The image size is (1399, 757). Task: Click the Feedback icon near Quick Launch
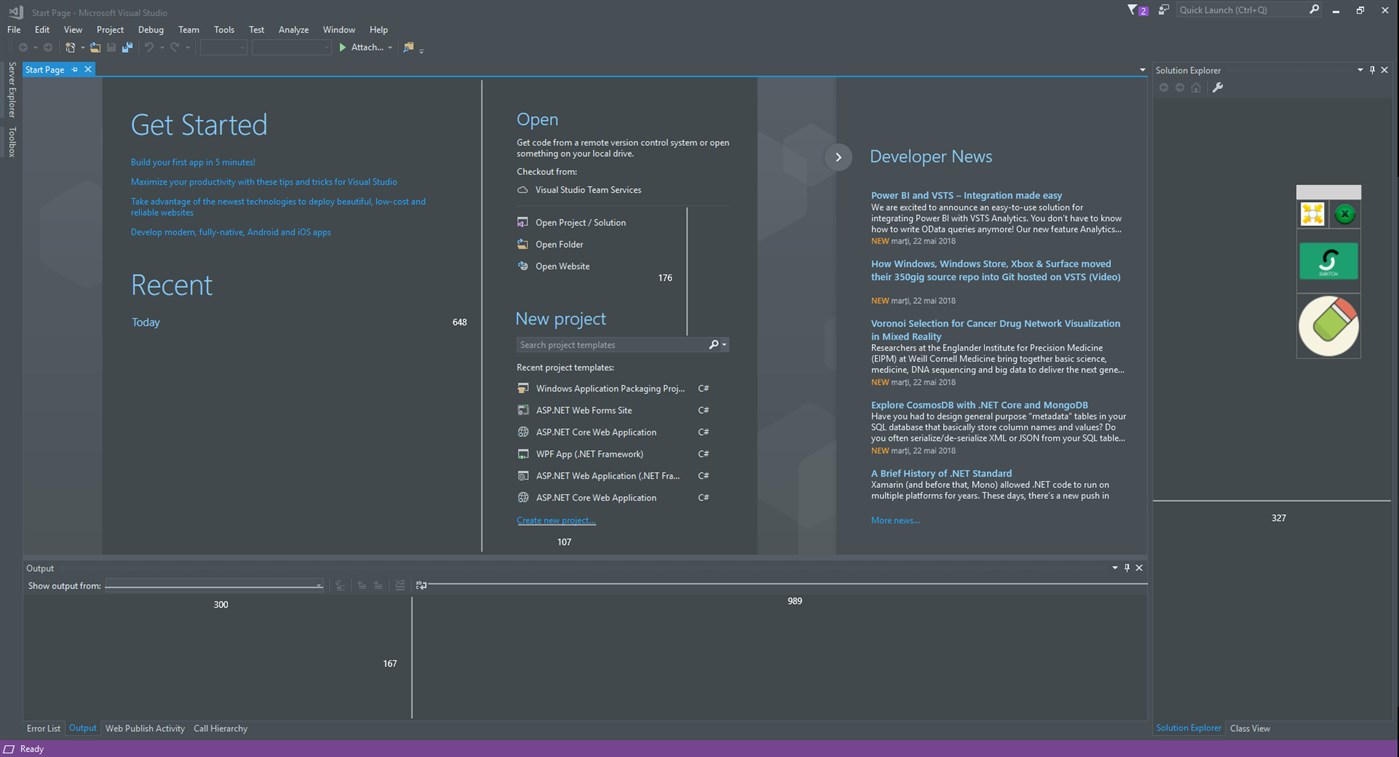tap(1163, 9)
